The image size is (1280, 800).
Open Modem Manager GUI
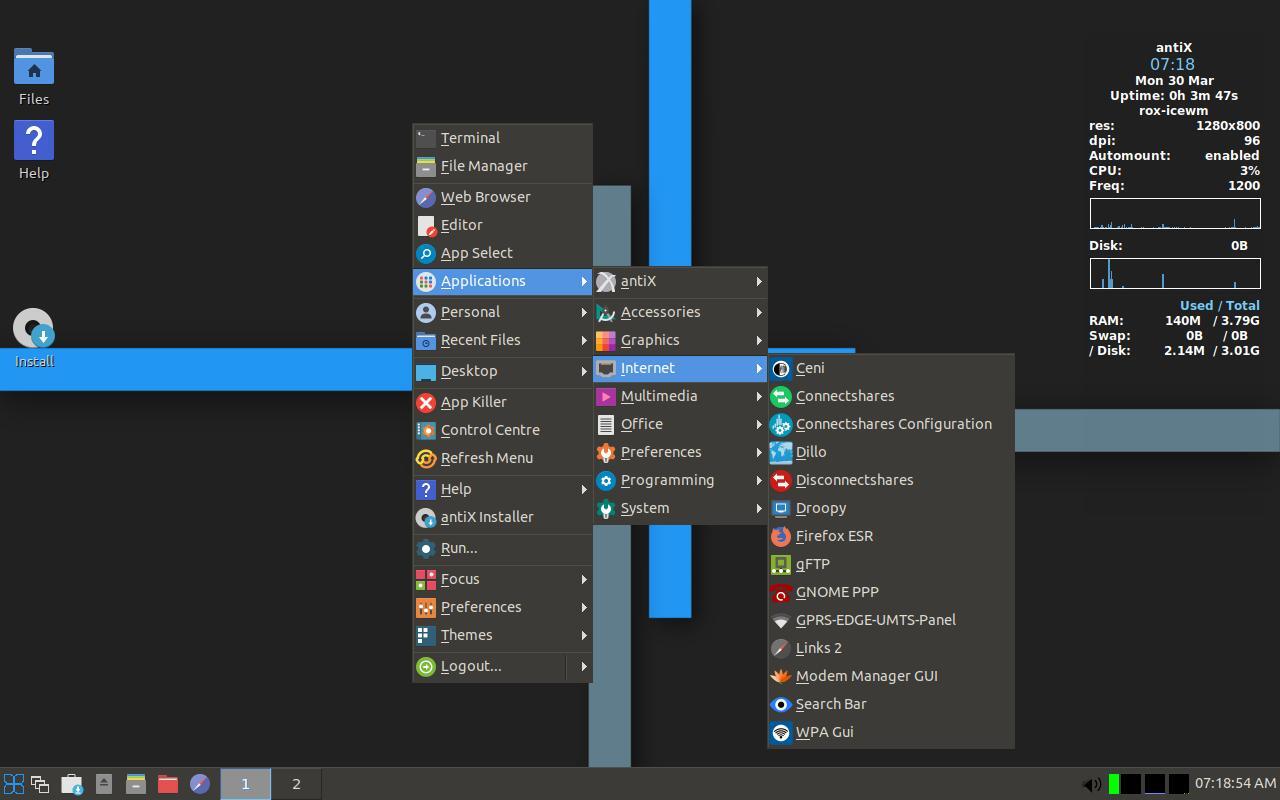point(891,676)
